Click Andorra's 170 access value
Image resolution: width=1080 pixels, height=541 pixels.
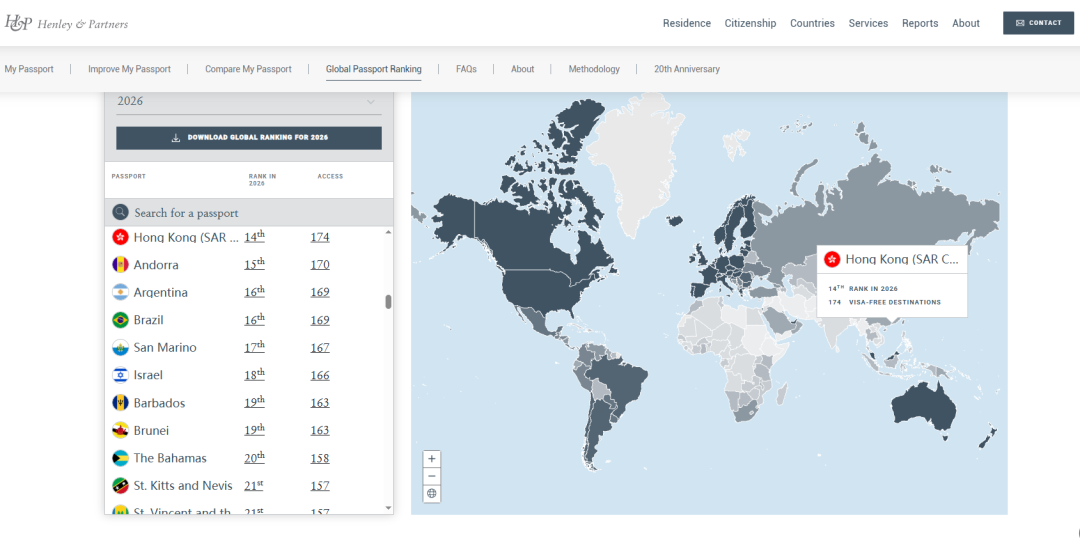coord(320,265)
